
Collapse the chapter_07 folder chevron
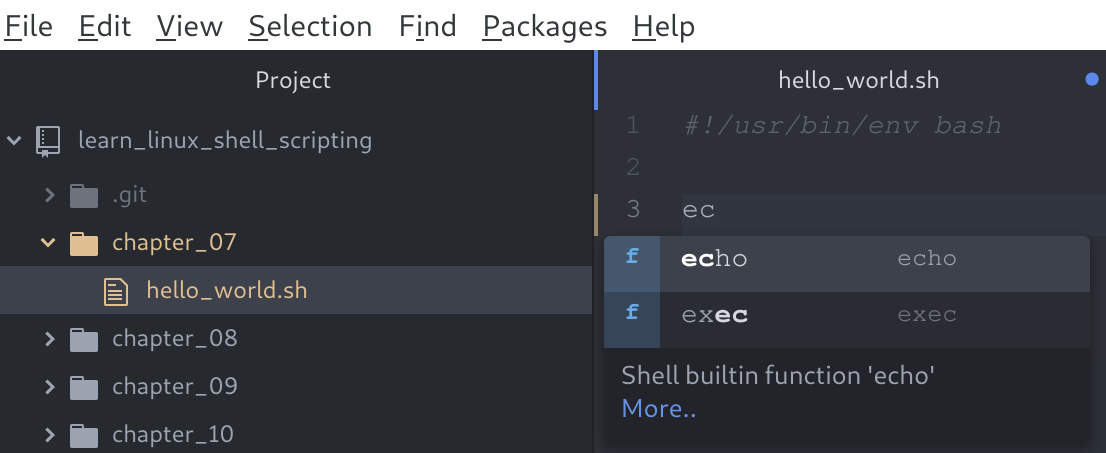tap(48, 243)
